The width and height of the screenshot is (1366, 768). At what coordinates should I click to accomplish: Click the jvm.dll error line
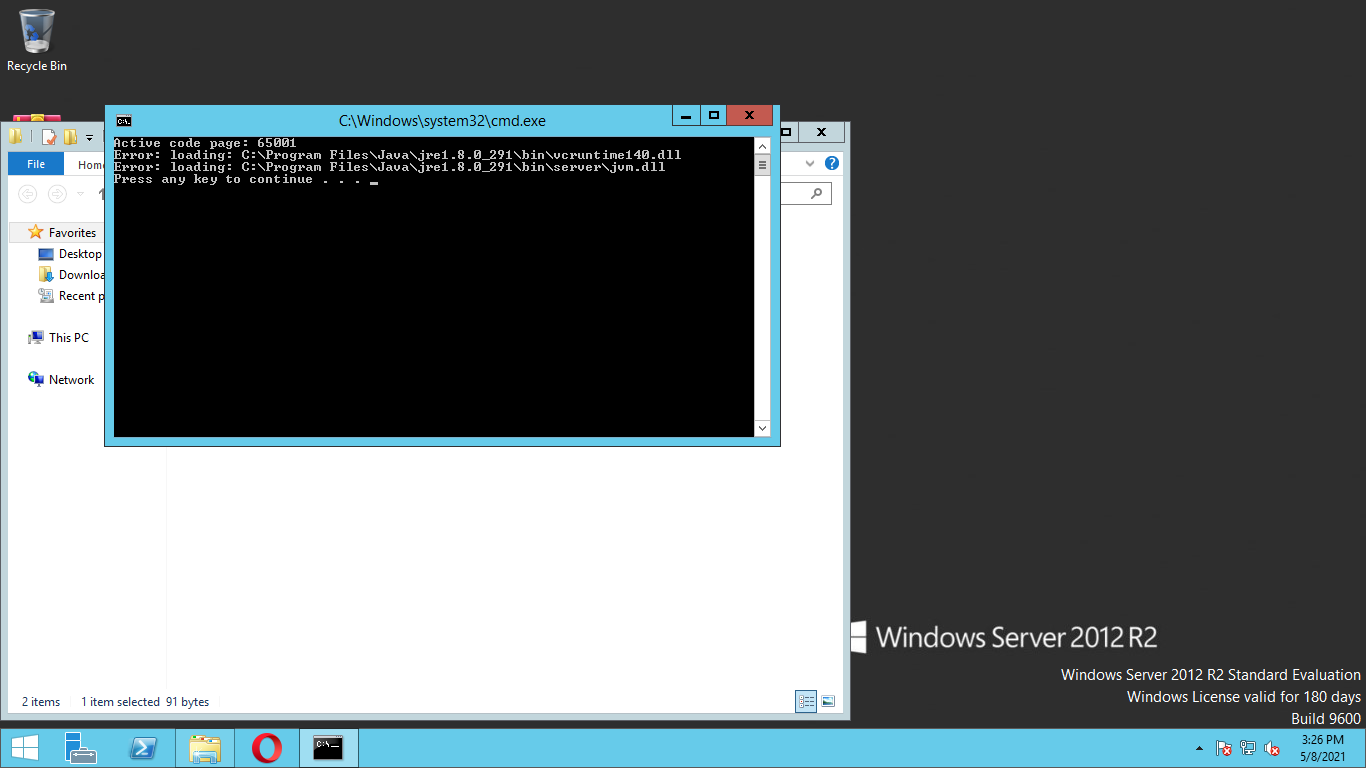[390, 167]
